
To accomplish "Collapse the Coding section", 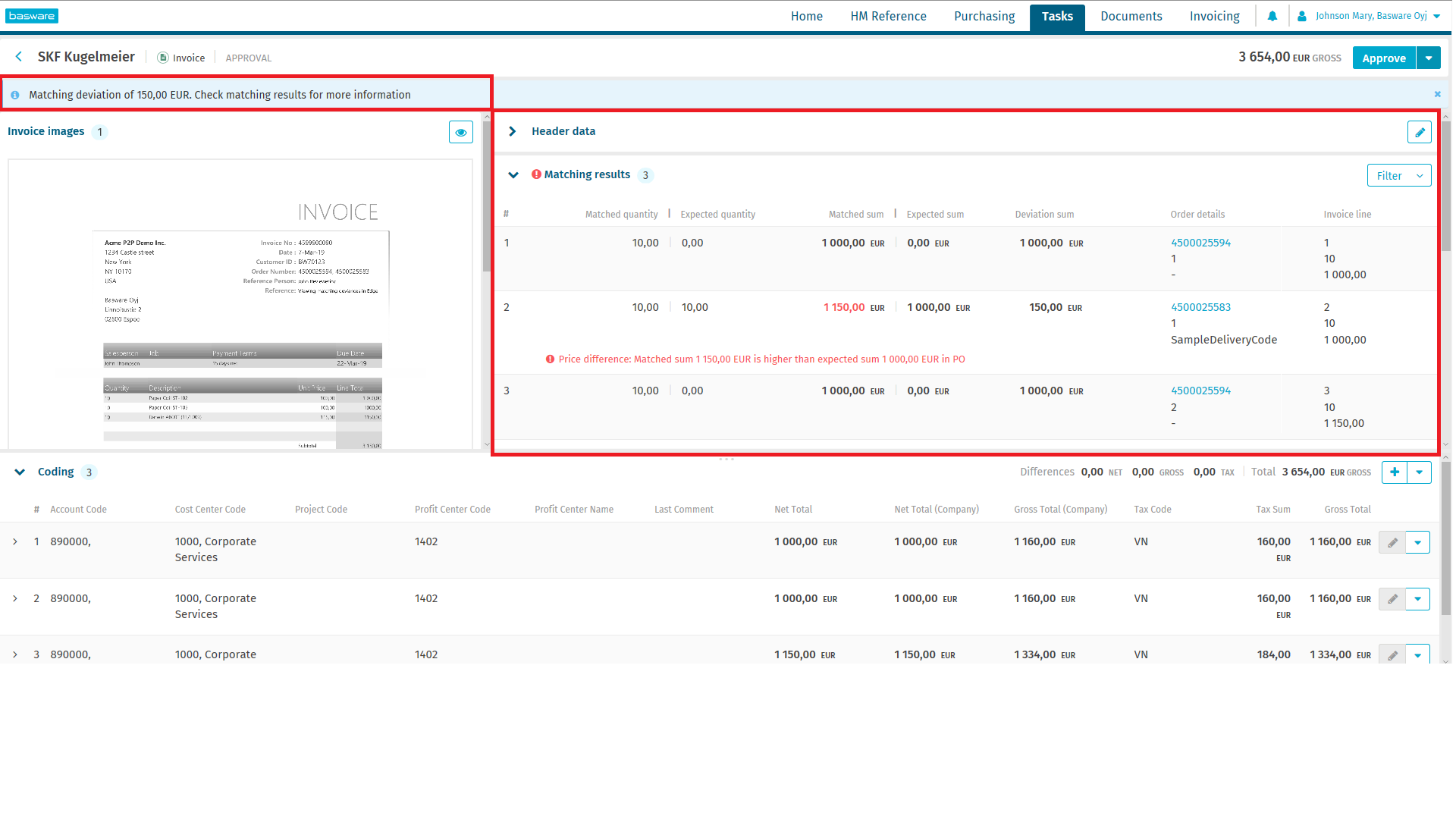I will coord(20,472).
